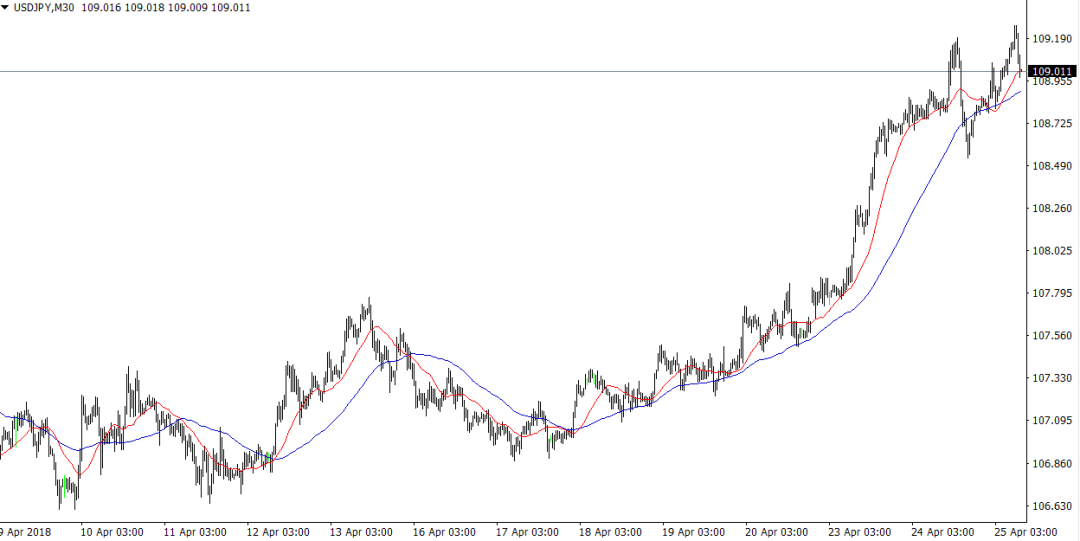This screenshot has height=541, width=1080.
Task: Click the 108.725 price axis label
Action: coord(1051,124)
